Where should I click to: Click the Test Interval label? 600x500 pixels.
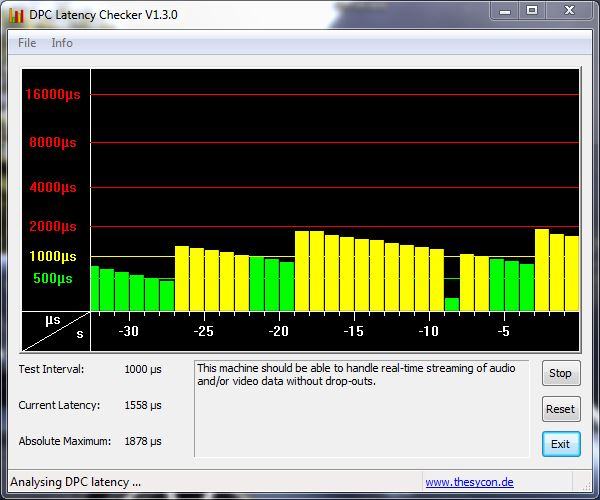(x=51, y=369)
